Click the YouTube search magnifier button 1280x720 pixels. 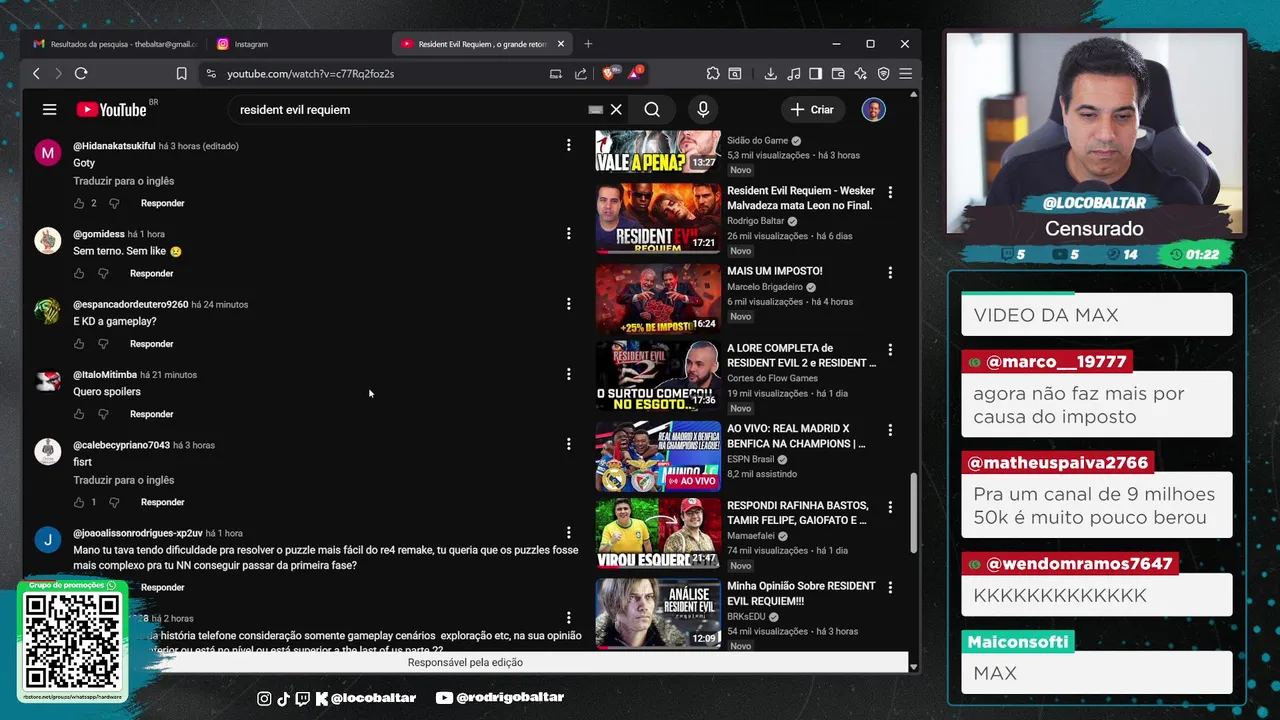(652, 109)
